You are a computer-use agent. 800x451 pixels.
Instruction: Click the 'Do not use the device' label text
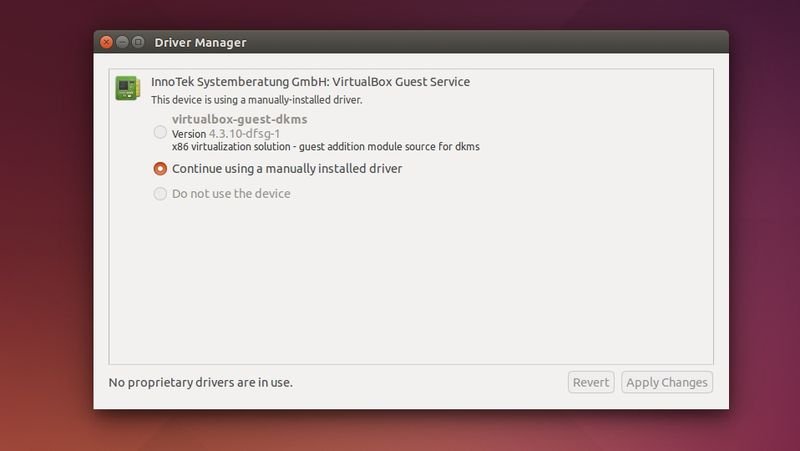point(231,193)
